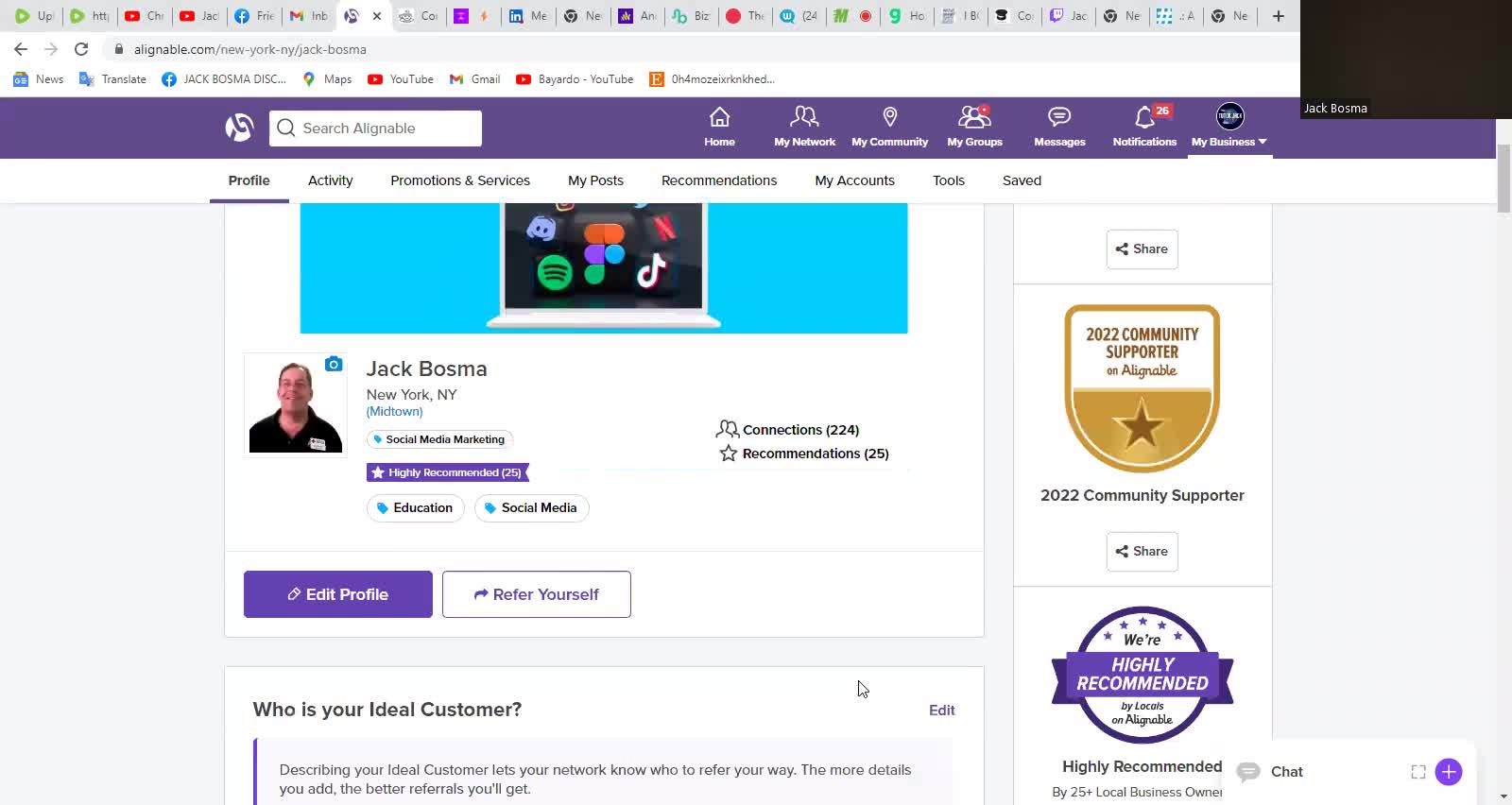
Task: Click the Search Alignable field
Action: click(x=375, y=128)
